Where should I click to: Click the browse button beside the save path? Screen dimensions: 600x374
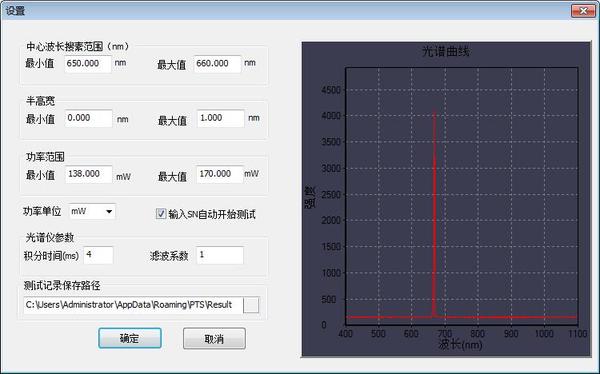[x=251, y=305]
